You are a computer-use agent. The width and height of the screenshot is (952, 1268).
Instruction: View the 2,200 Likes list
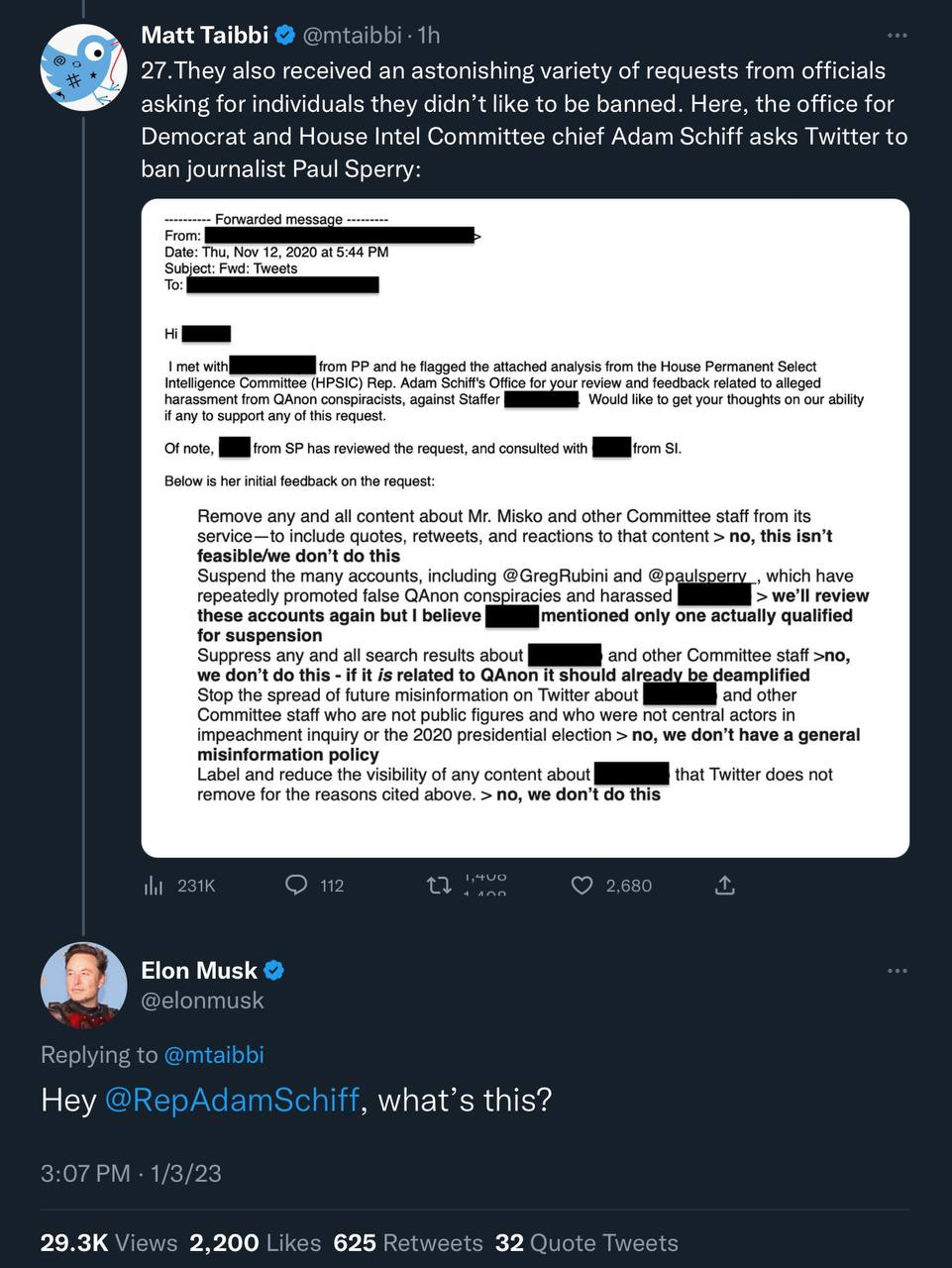pos(255,1243)
